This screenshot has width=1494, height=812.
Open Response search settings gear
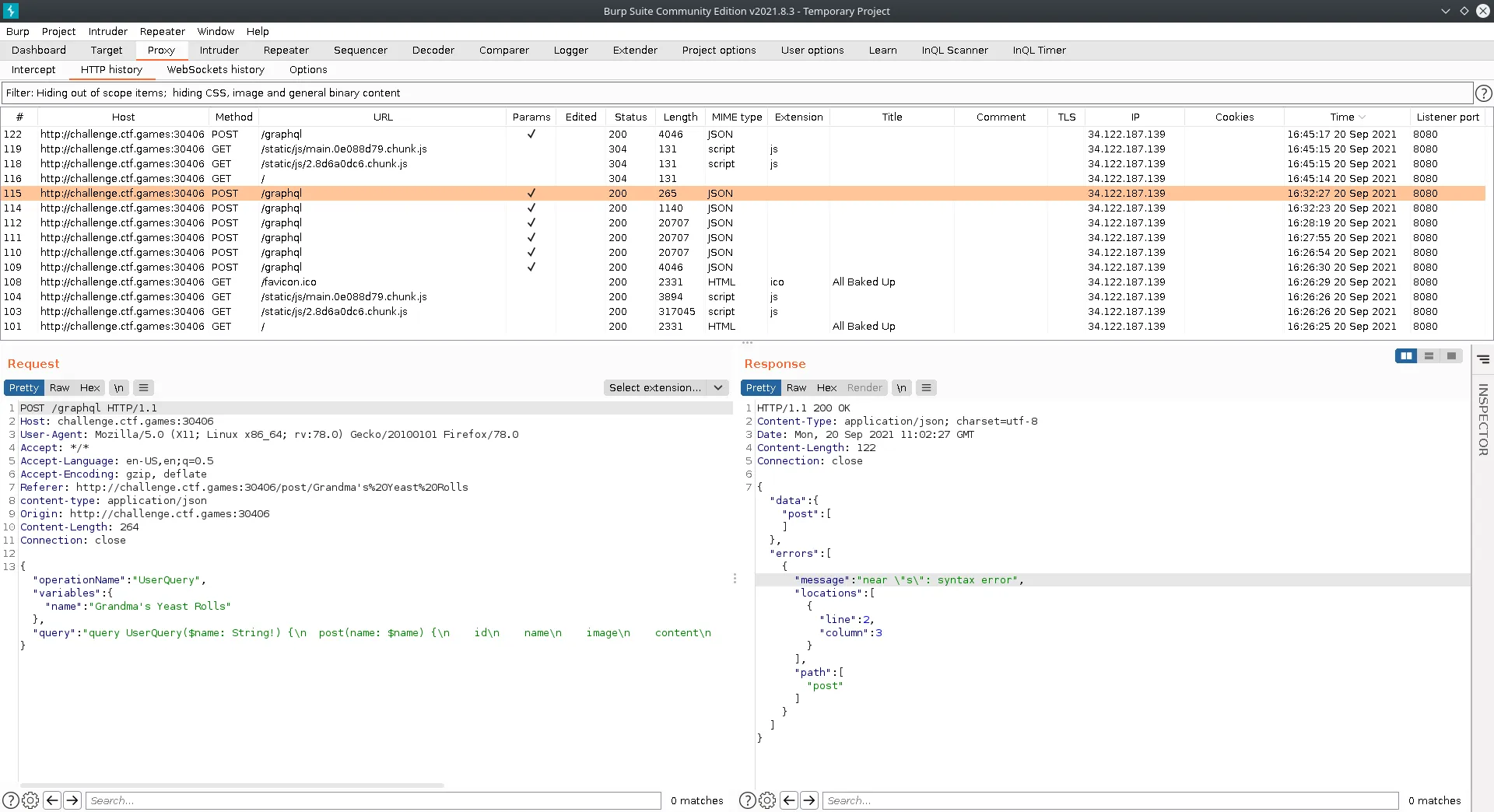click(x=767, y=800)
